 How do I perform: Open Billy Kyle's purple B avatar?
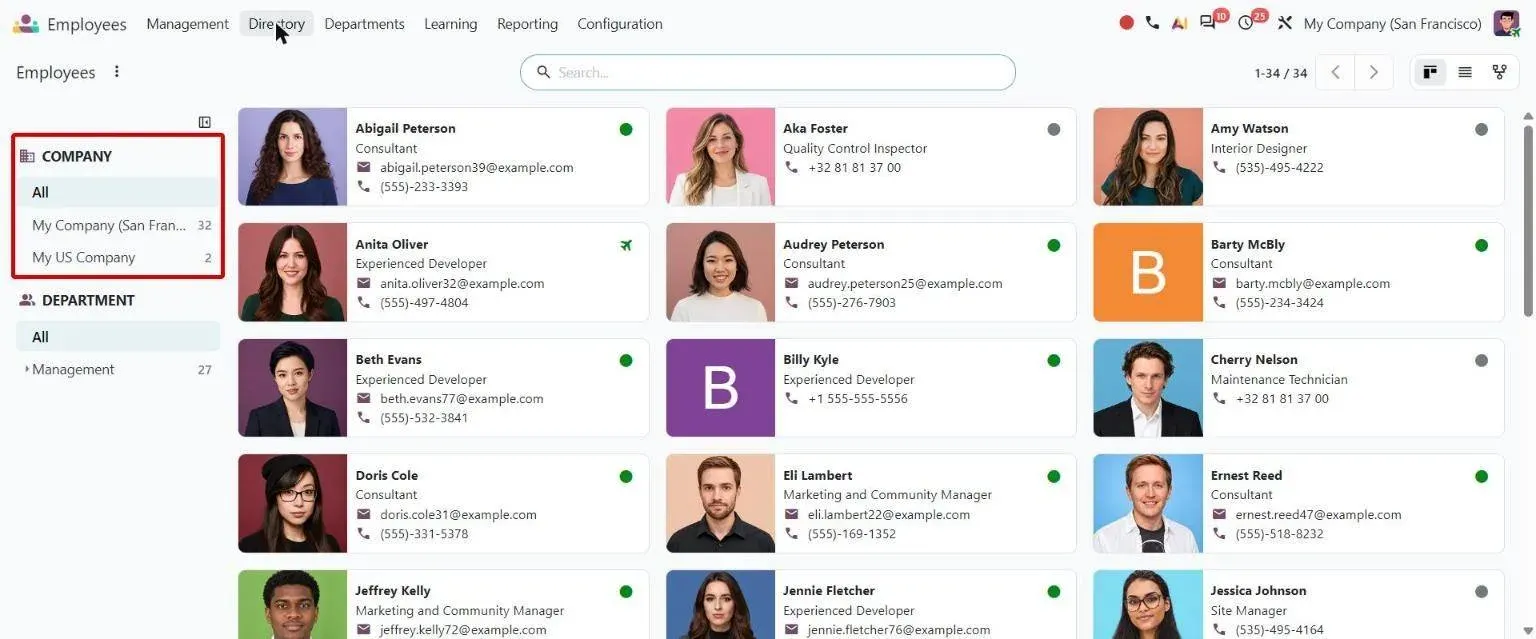pyautogui.click(x=721, y=388)
